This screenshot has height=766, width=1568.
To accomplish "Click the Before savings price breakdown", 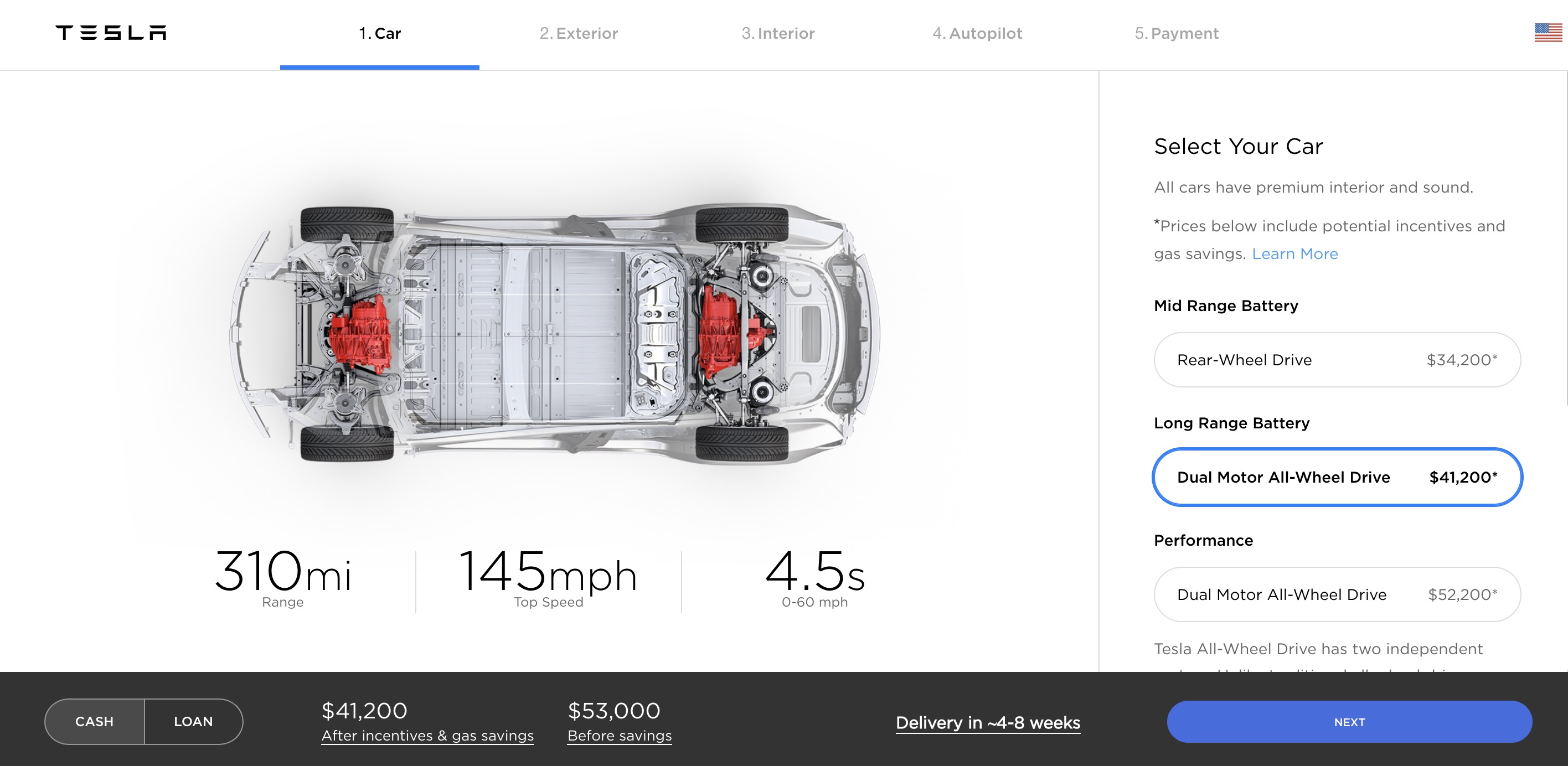I will tap(620, 735).
